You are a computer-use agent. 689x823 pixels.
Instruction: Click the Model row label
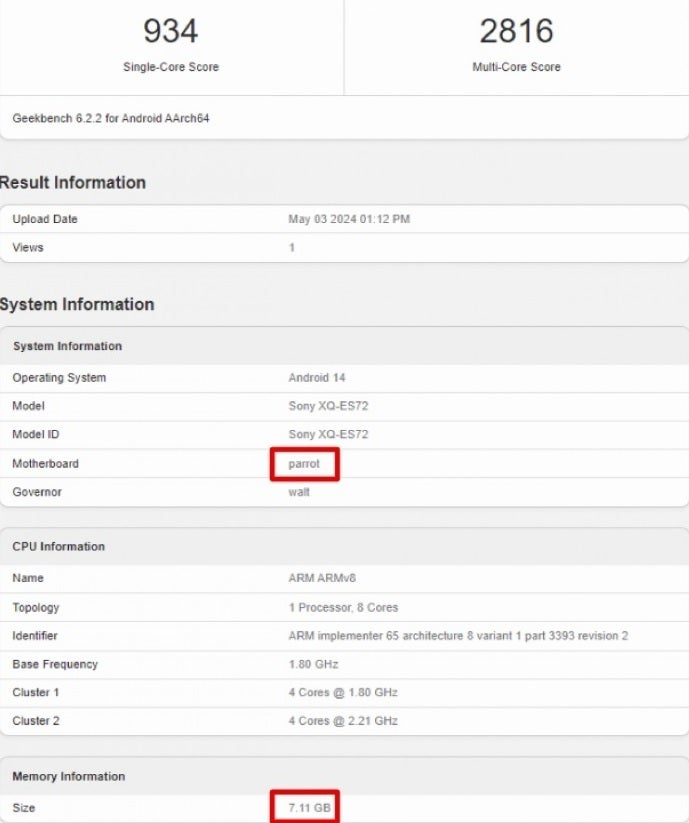[x=28, y=406]
